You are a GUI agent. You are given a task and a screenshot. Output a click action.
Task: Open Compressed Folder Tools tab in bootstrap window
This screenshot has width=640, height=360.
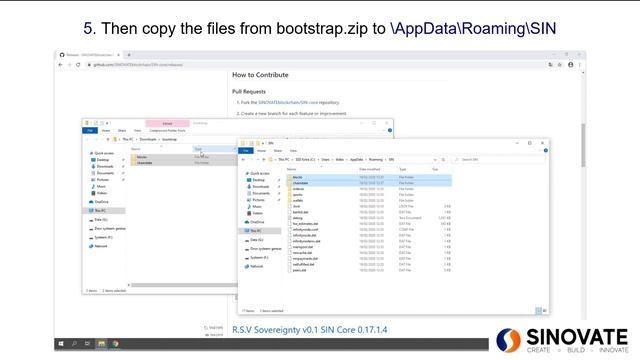(167, 131)
